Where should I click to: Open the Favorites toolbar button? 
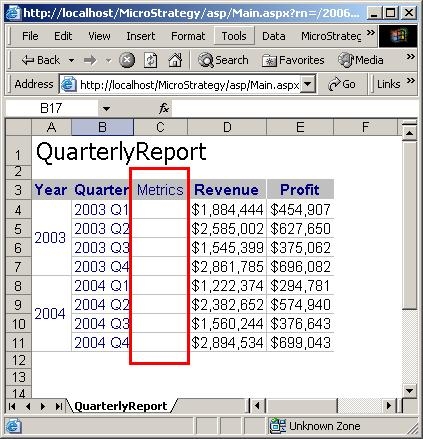[x=293, y=60]
